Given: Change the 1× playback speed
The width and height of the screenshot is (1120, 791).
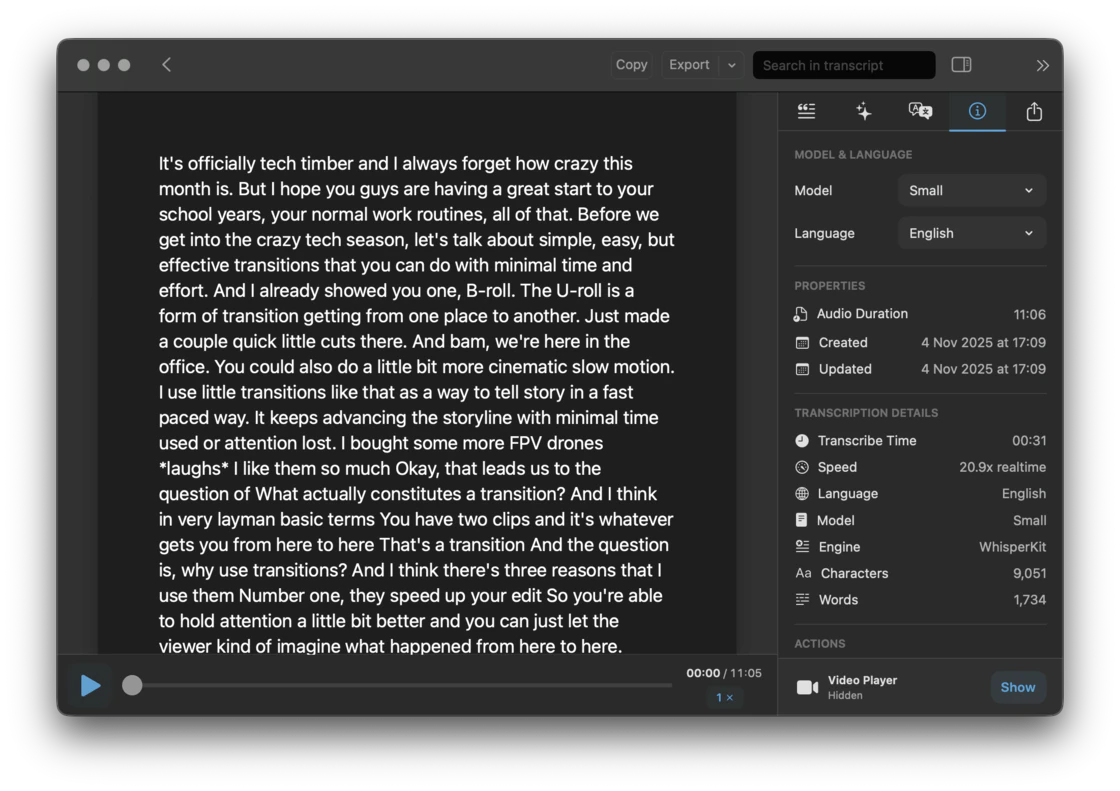Looking at the screenshot, I should (x=724, y=697).
